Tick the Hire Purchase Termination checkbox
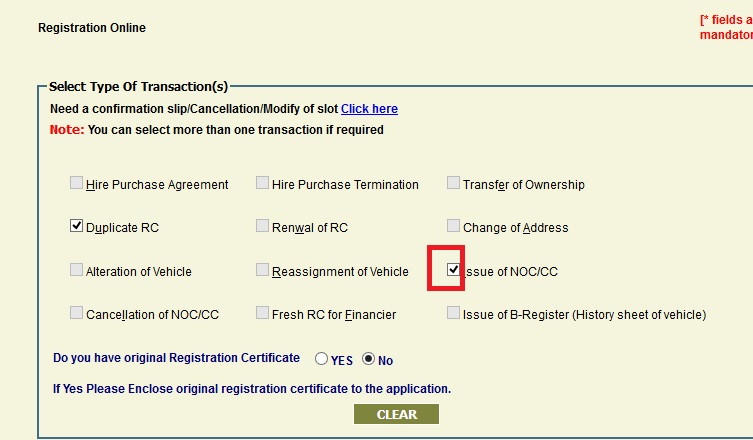The image size is (753, 440). 262,184
